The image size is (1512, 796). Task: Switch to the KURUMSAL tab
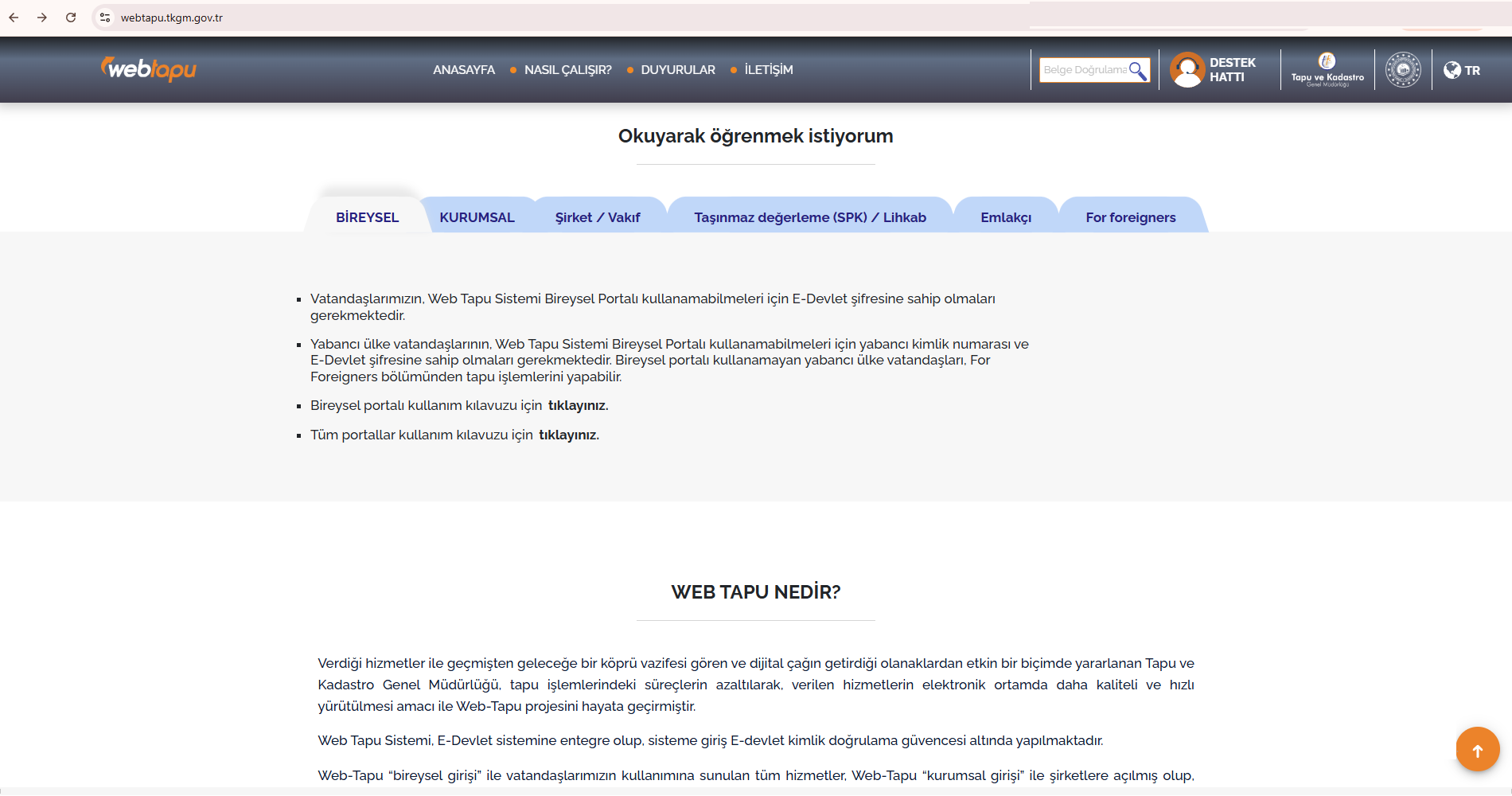(477, 217)
